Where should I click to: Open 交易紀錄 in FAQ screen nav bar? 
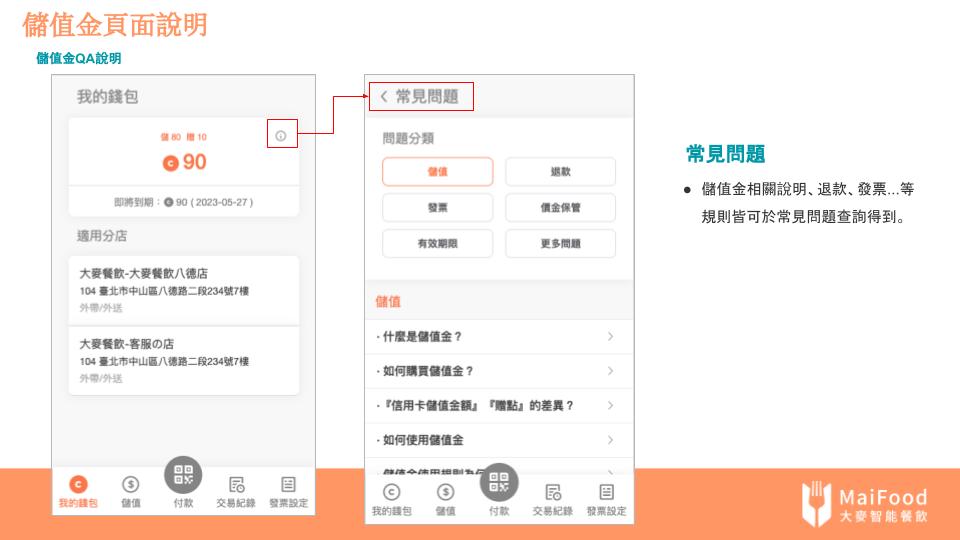(552, 498)
